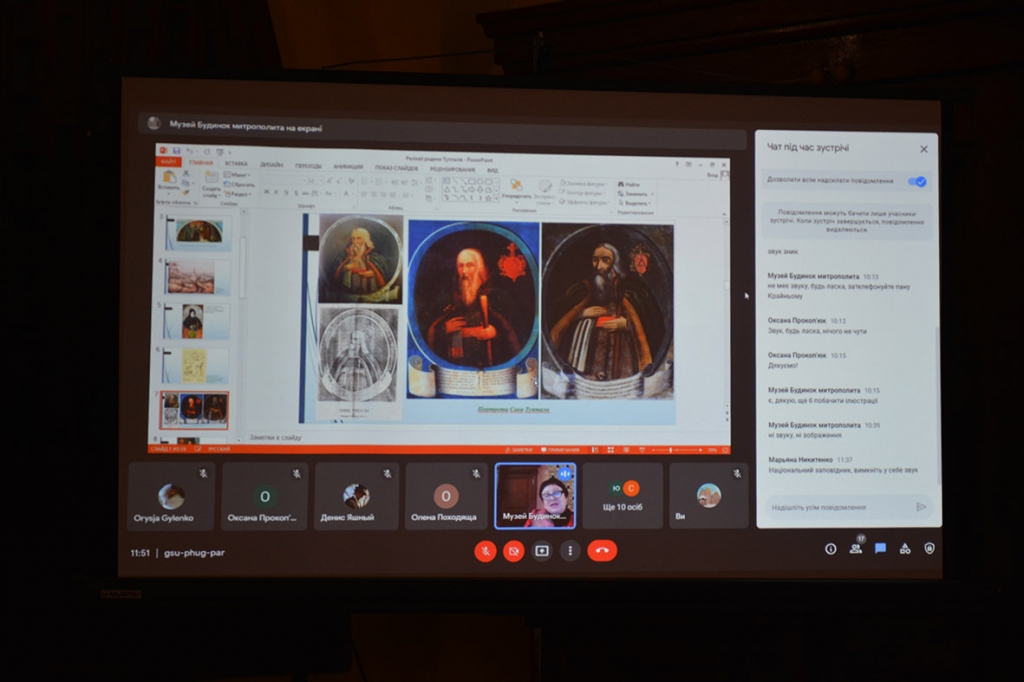Click the comments button in PowerPoint status bar

point(560,449)
